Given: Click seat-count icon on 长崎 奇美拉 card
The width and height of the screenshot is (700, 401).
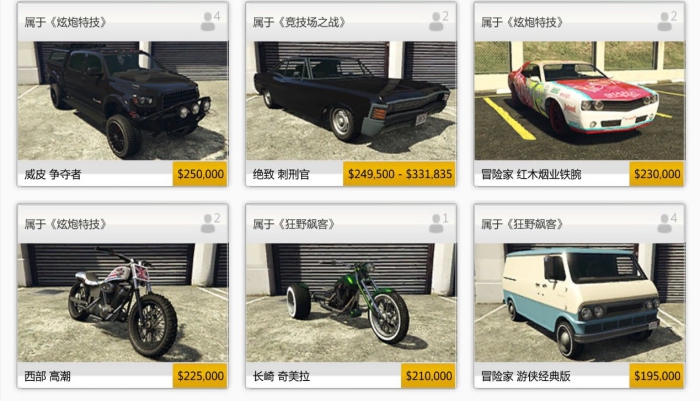Looking at the screenshot, I should pyautogui.click(x=438, y=223).
